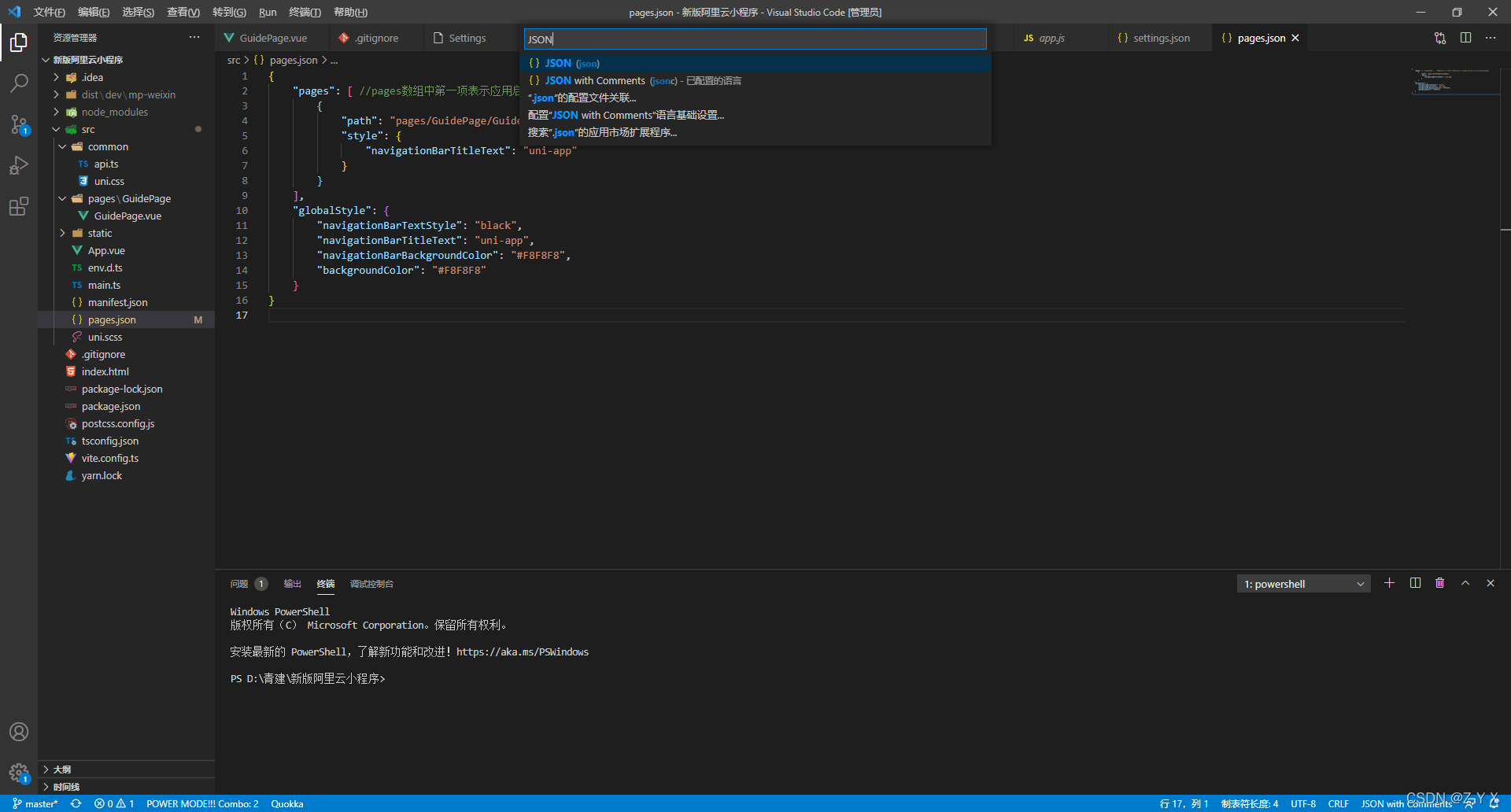The image size is (1511, 812).
Task: Open the Manage gear icon
Action: [x=19, y=773]
